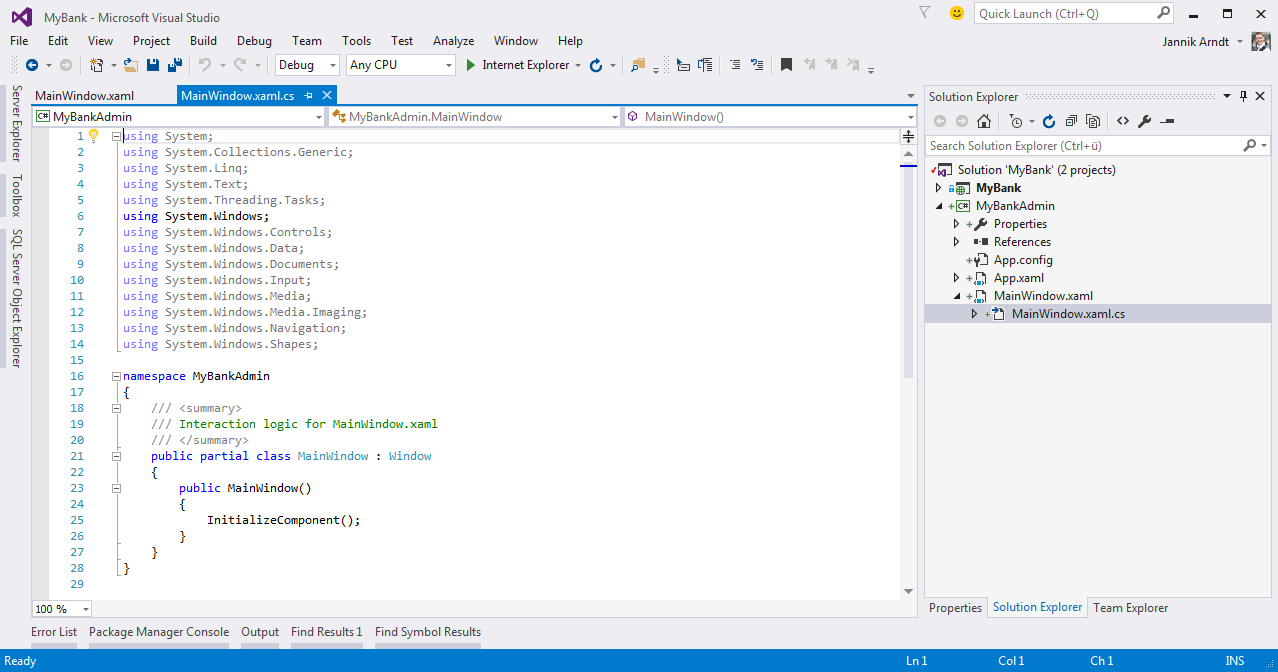
Task: Switch to the Team Explorer tab
Action: pos(1130,608)
